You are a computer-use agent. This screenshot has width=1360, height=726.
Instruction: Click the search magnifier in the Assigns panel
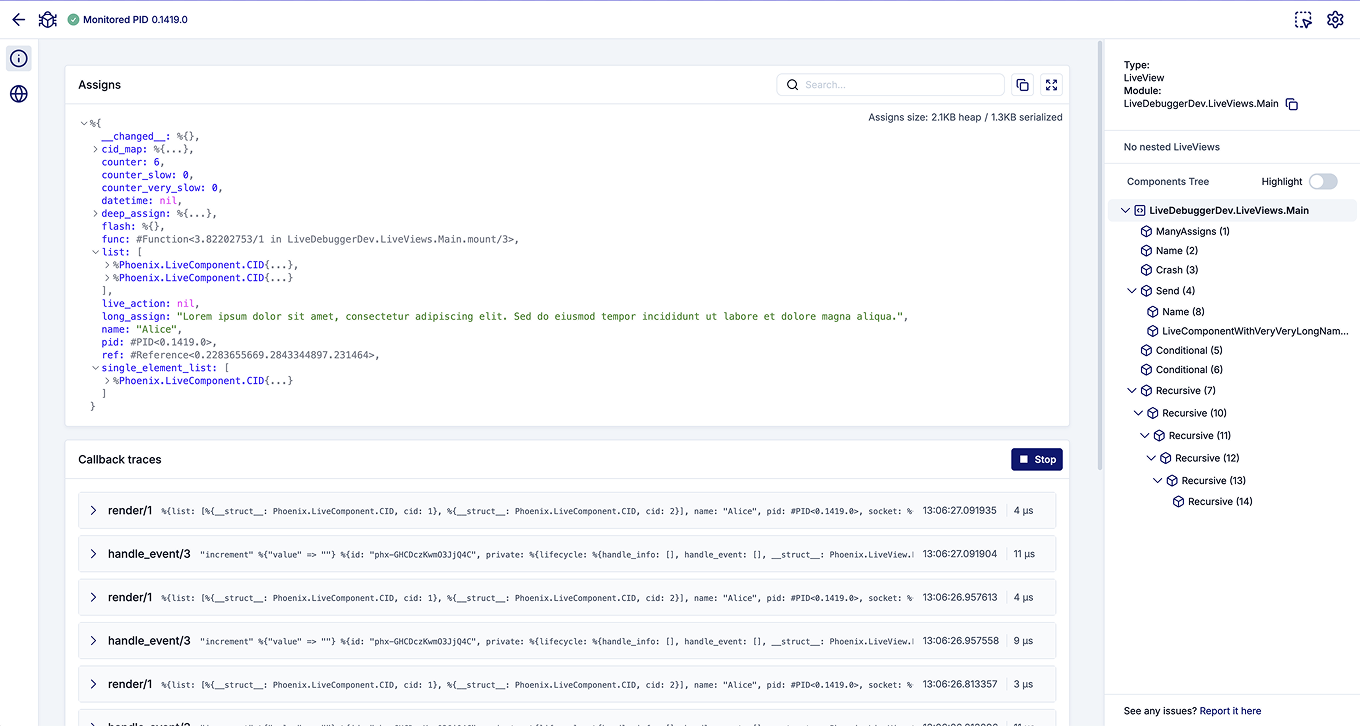793,84
